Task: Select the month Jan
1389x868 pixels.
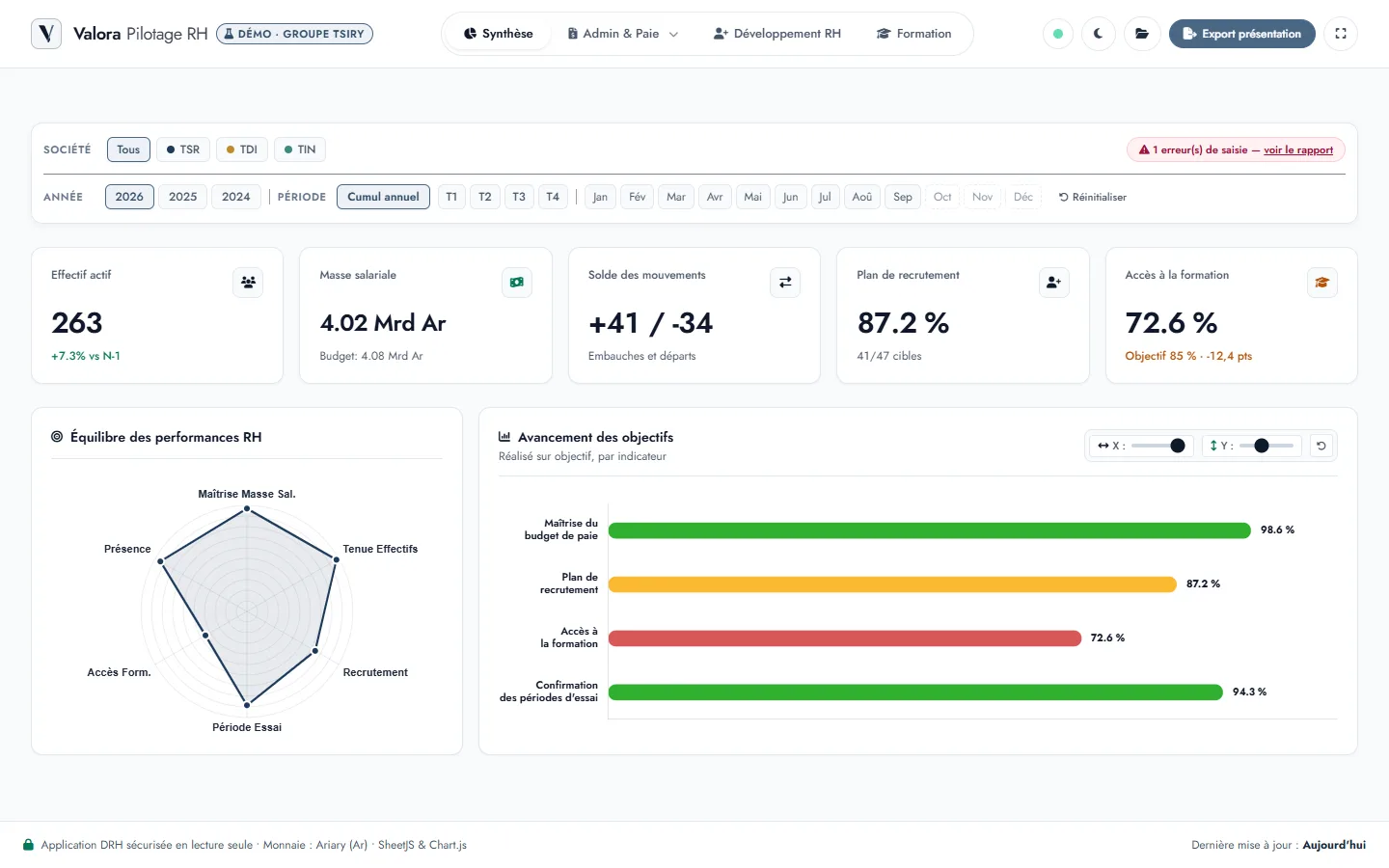Action: coord(600,197)
